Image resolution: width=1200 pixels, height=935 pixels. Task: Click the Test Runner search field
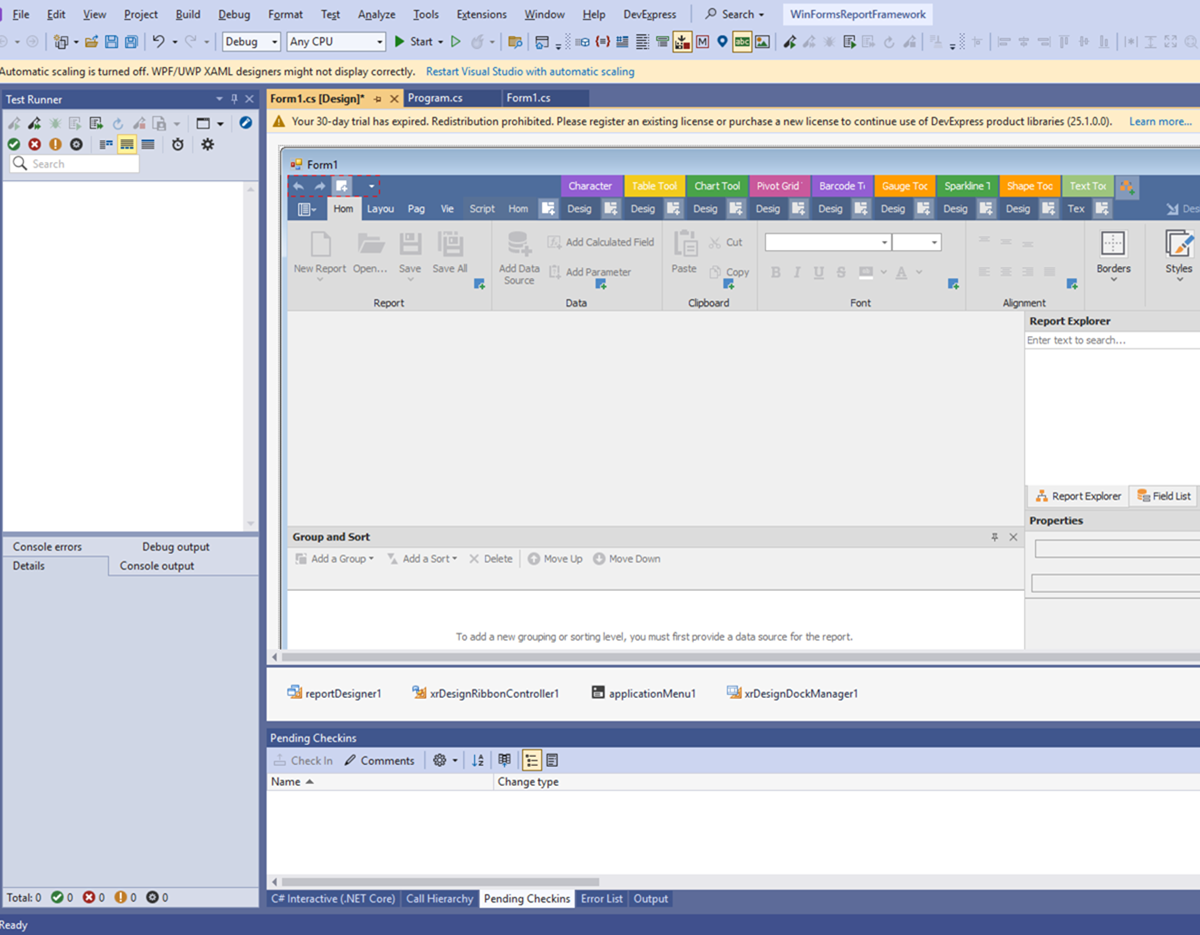tap(74, 164)
